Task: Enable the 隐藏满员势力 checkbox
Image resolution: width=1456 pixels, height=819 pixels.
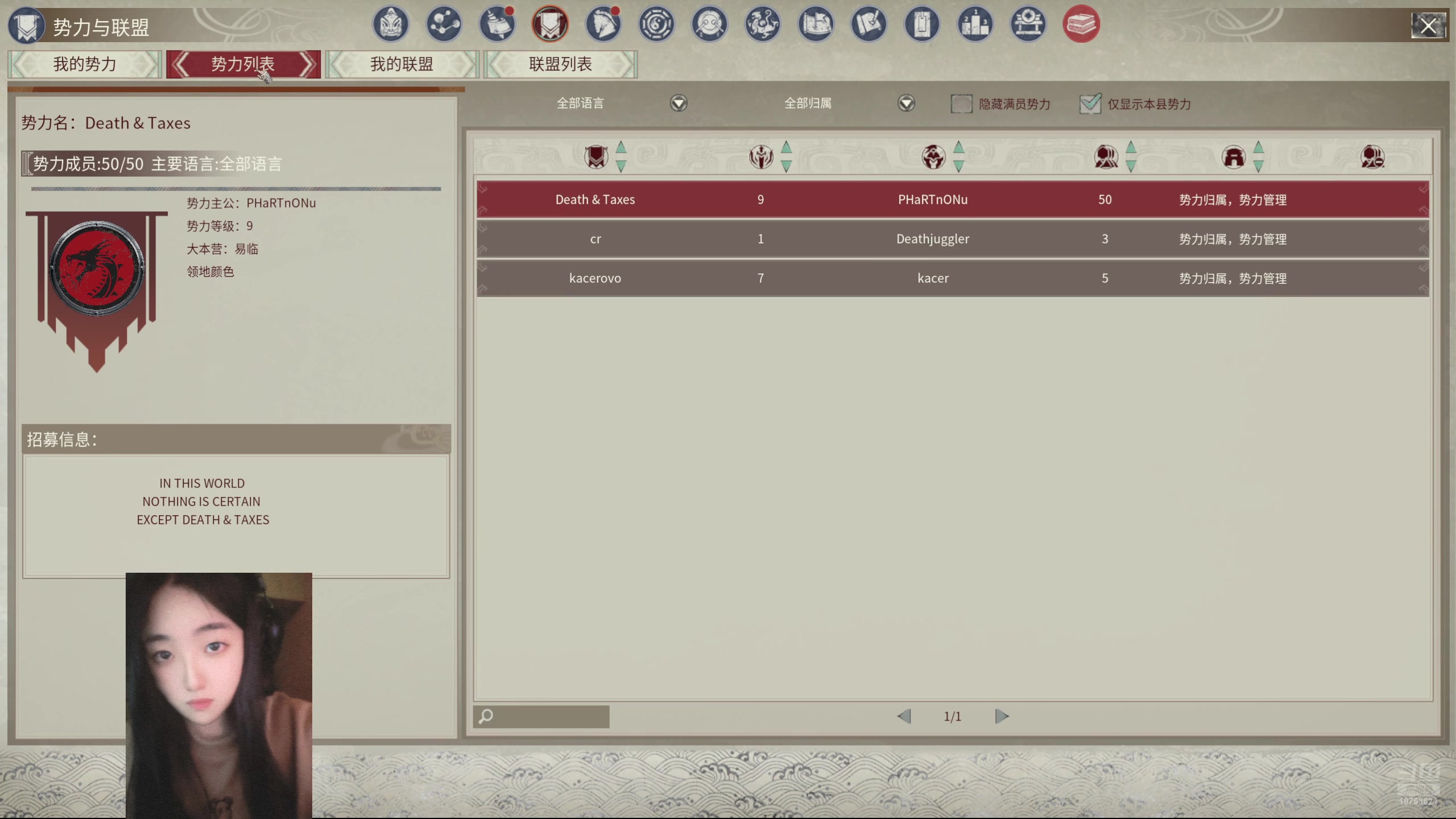Action: 961,104
